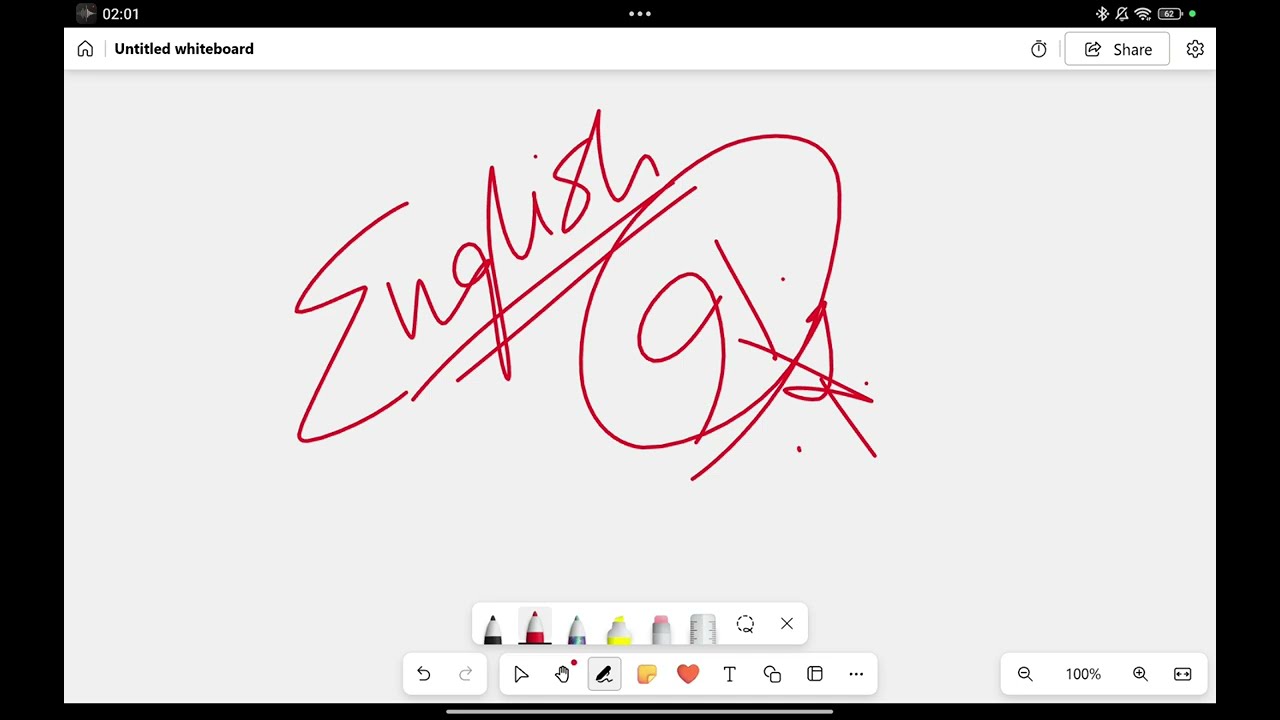
Task: Click the Share button
Action: click(x=1117, y=49)
